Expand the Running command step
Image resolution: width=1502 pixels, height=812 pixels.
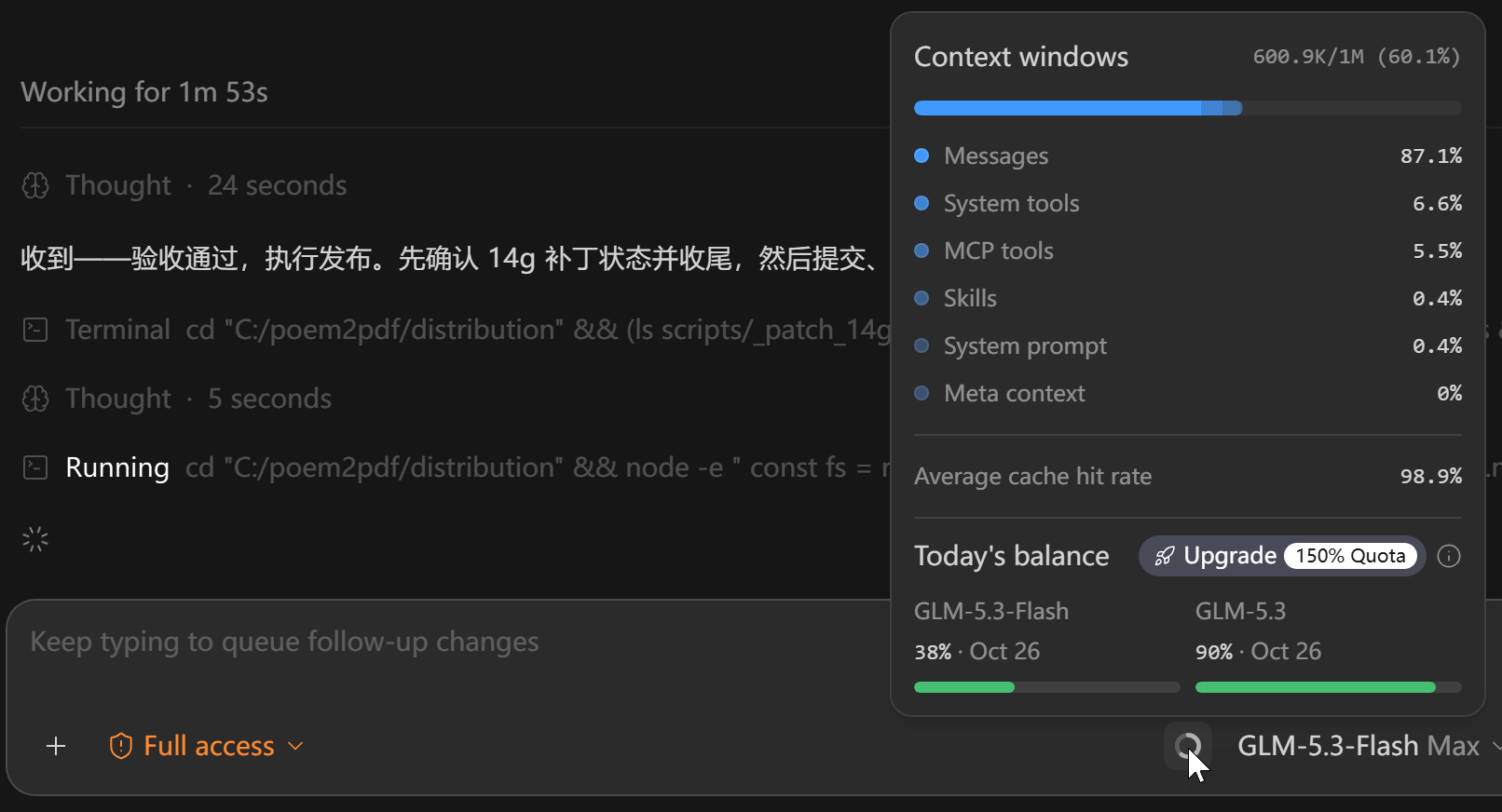point(456,467)
